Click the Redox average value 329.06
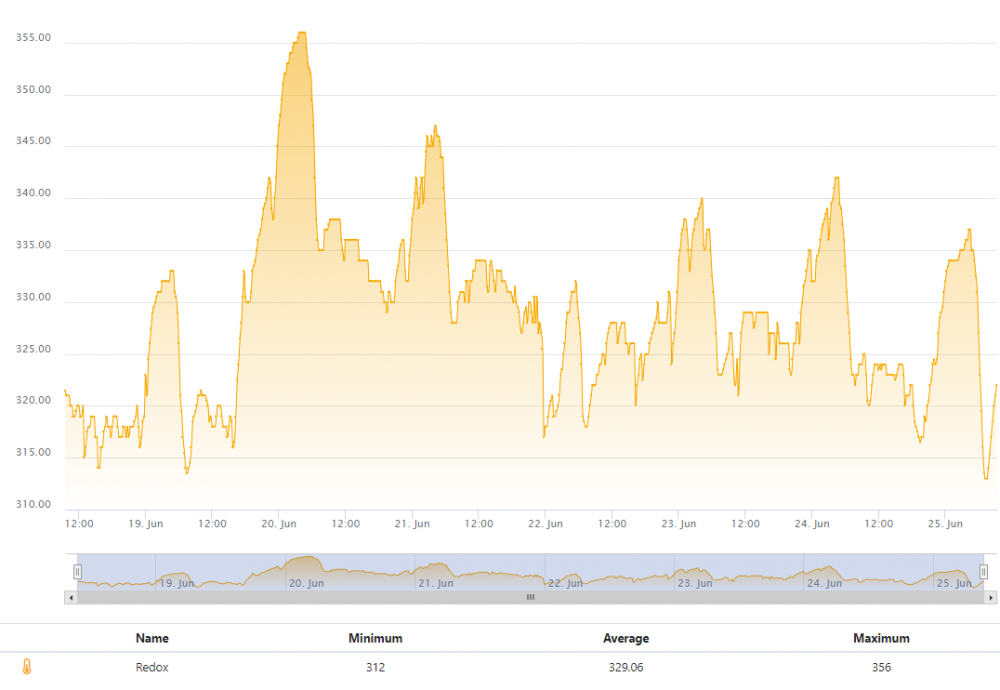The width and height of the screenshot is (1000, 690). 626,667
